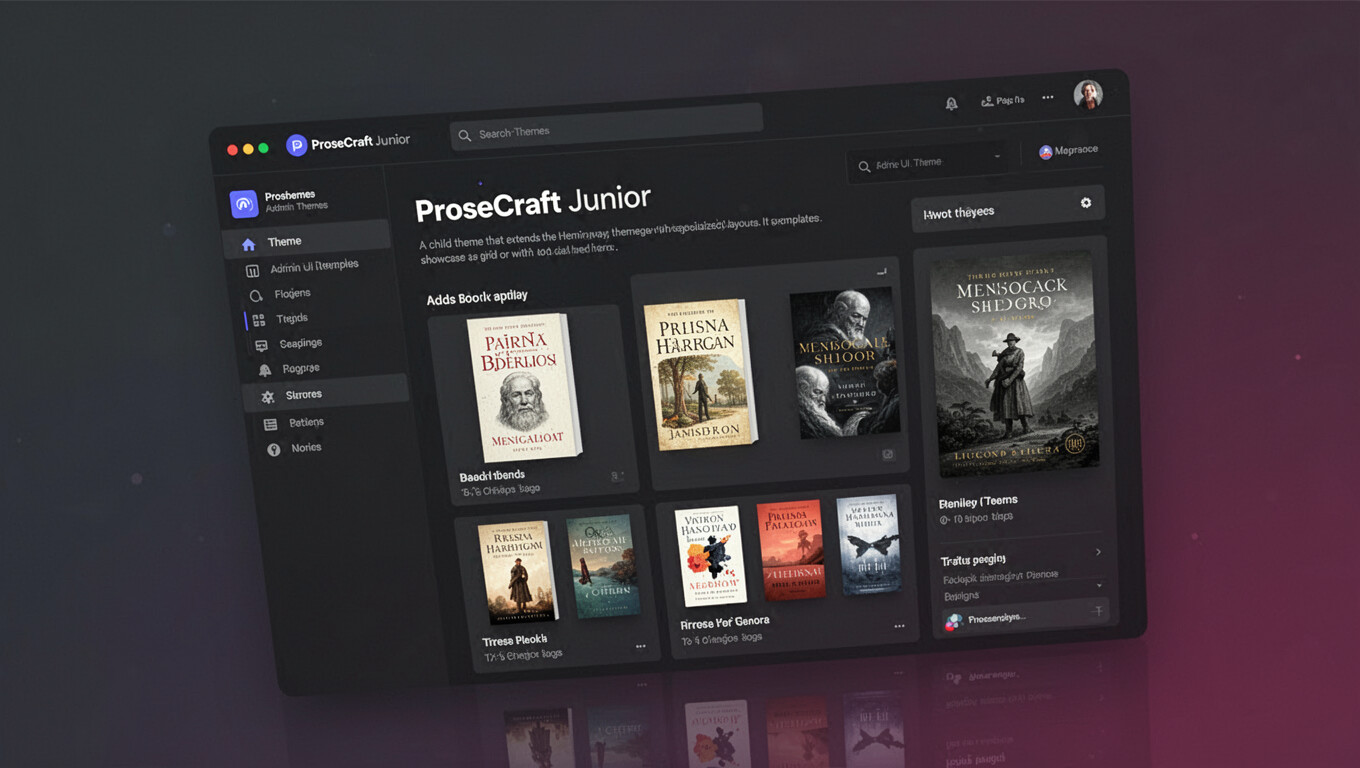Viewport: 1360px width, 768px height.
Task: Open the Pairna Bderlios book cover thumbnail
Action: click(522, 386)
